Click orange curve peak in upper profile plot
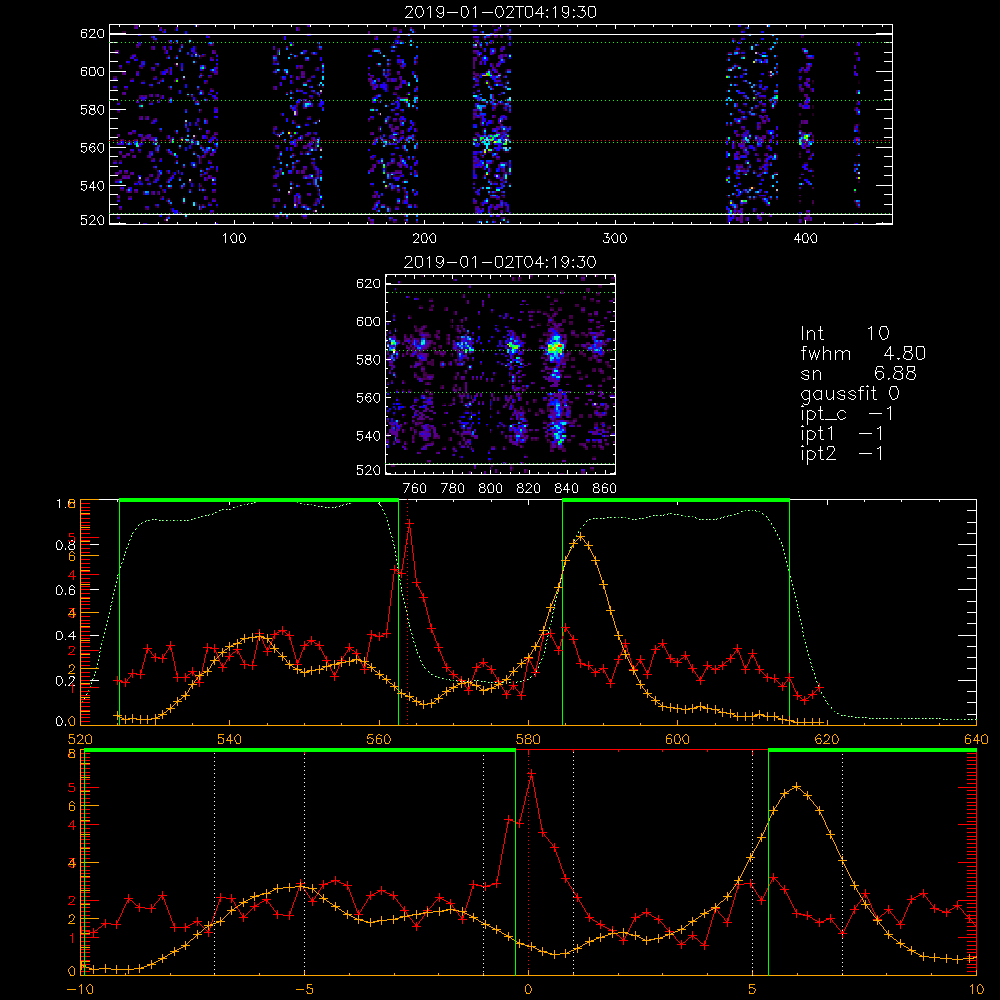Viewport: 1000px width, 1000px height. pos(580,538)
